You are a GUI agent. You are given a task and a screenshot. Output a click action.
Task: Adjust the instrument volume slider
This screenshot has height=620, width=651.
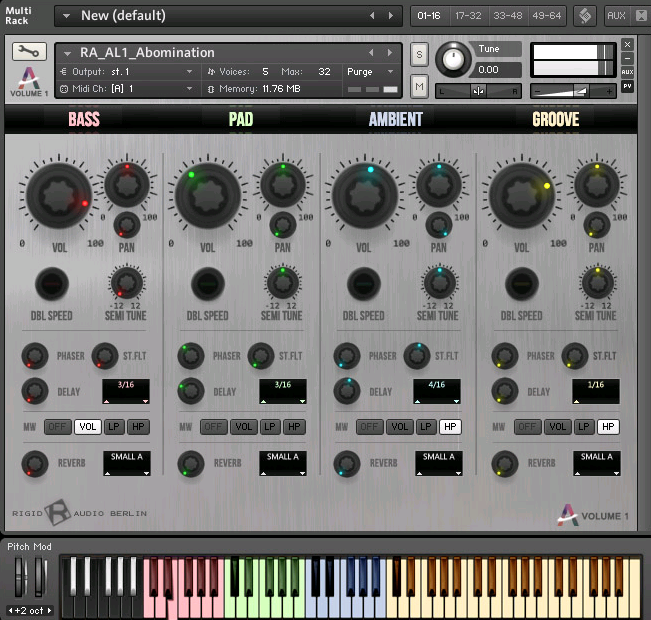(573, 91)
